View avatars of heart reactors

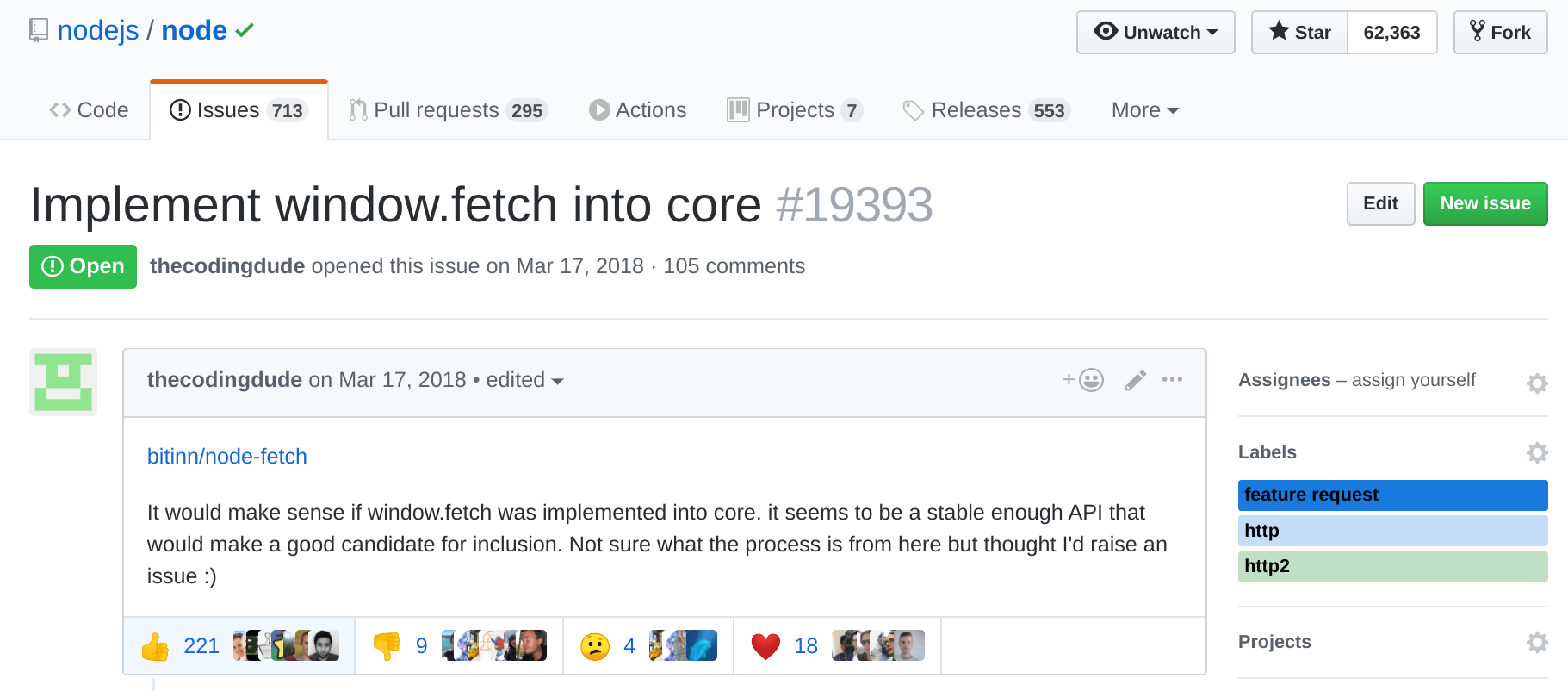(878, 645)
